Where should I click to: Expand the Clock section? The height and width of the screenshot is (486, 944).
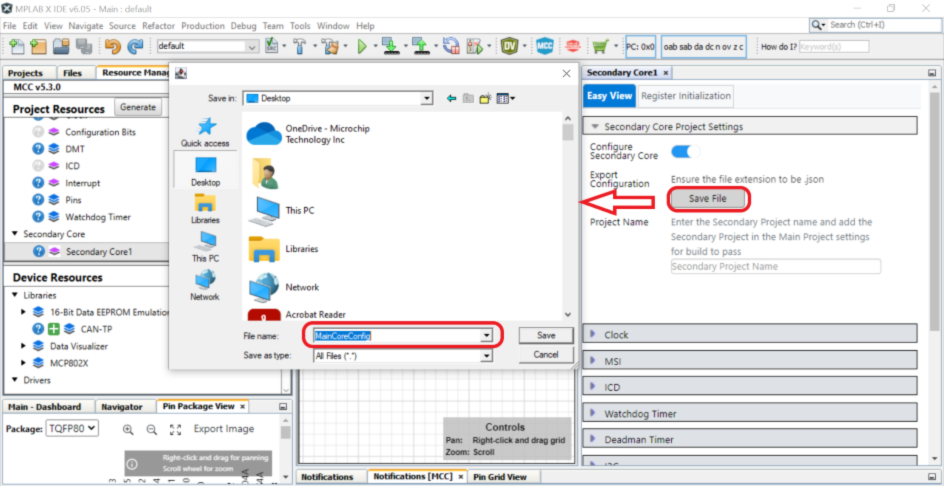tap(750, 334)
